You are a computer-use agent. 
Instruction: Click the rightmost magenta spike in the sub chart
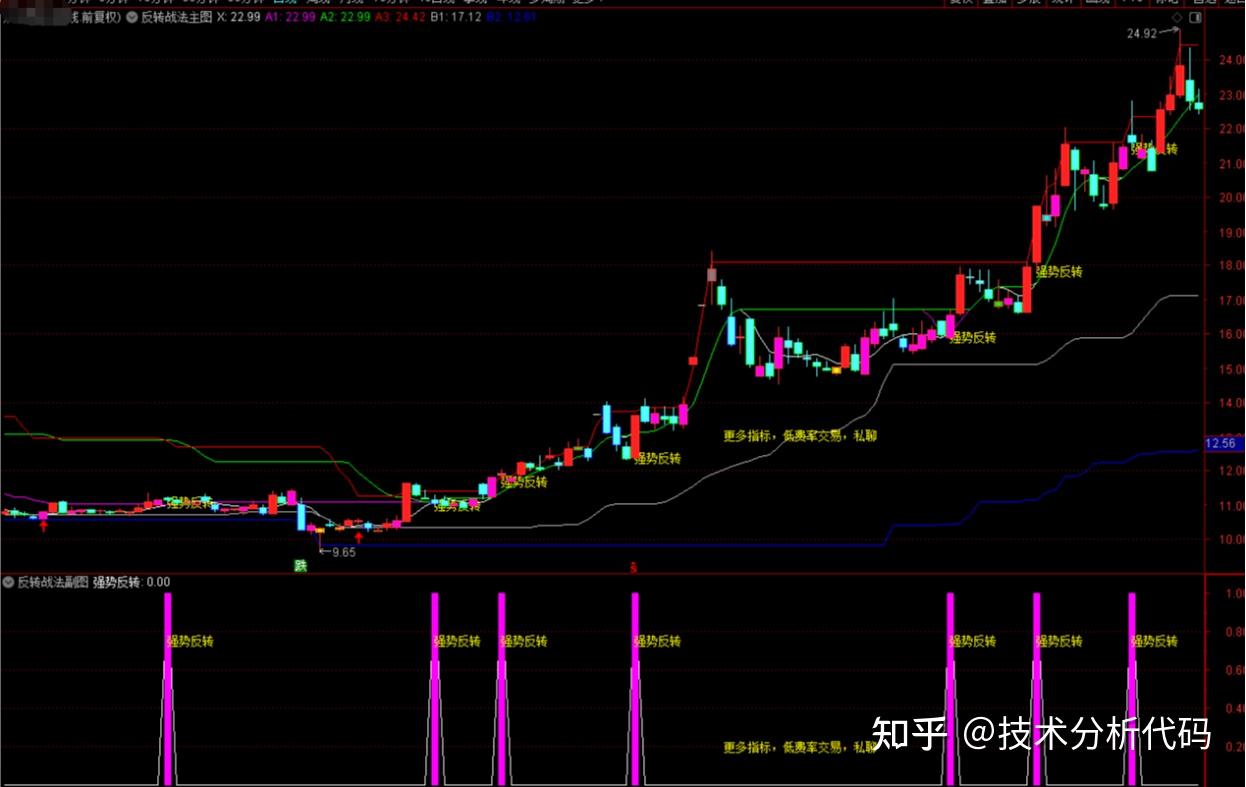click(1132, 688)
